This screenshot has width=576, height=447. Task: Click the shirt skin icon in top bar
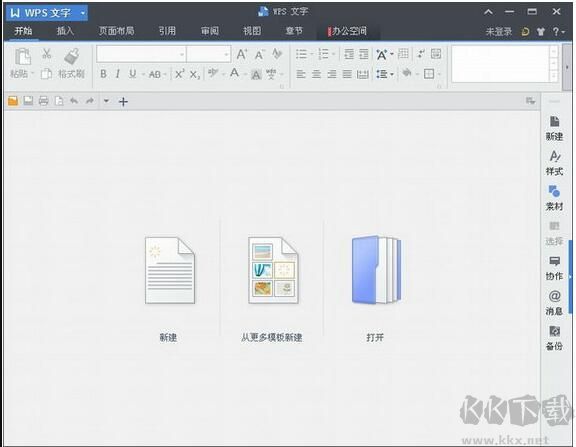point(540,32)
